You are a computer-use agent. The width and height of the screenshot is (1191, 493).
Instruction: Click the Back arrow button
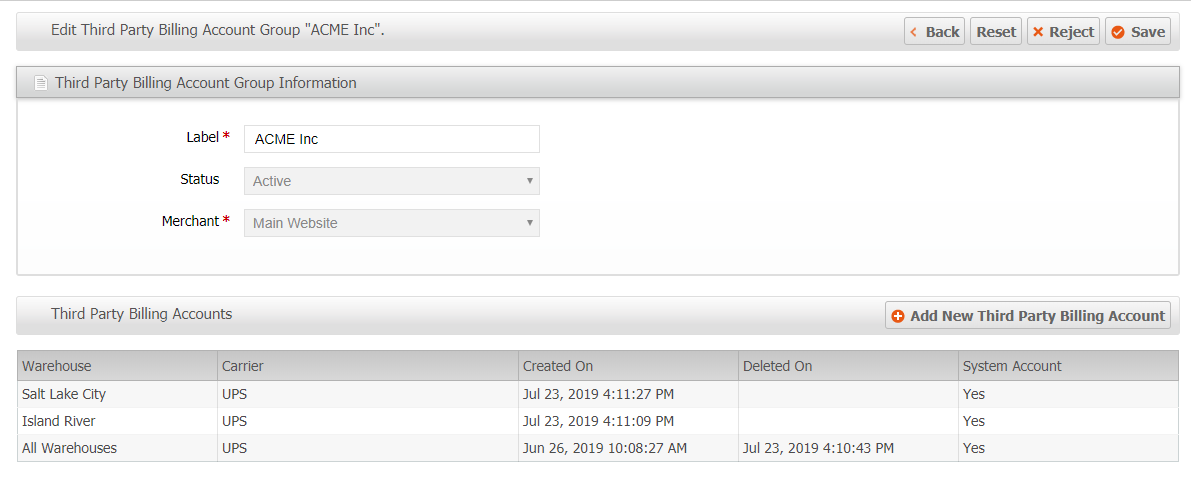click(x=934, y=32)
